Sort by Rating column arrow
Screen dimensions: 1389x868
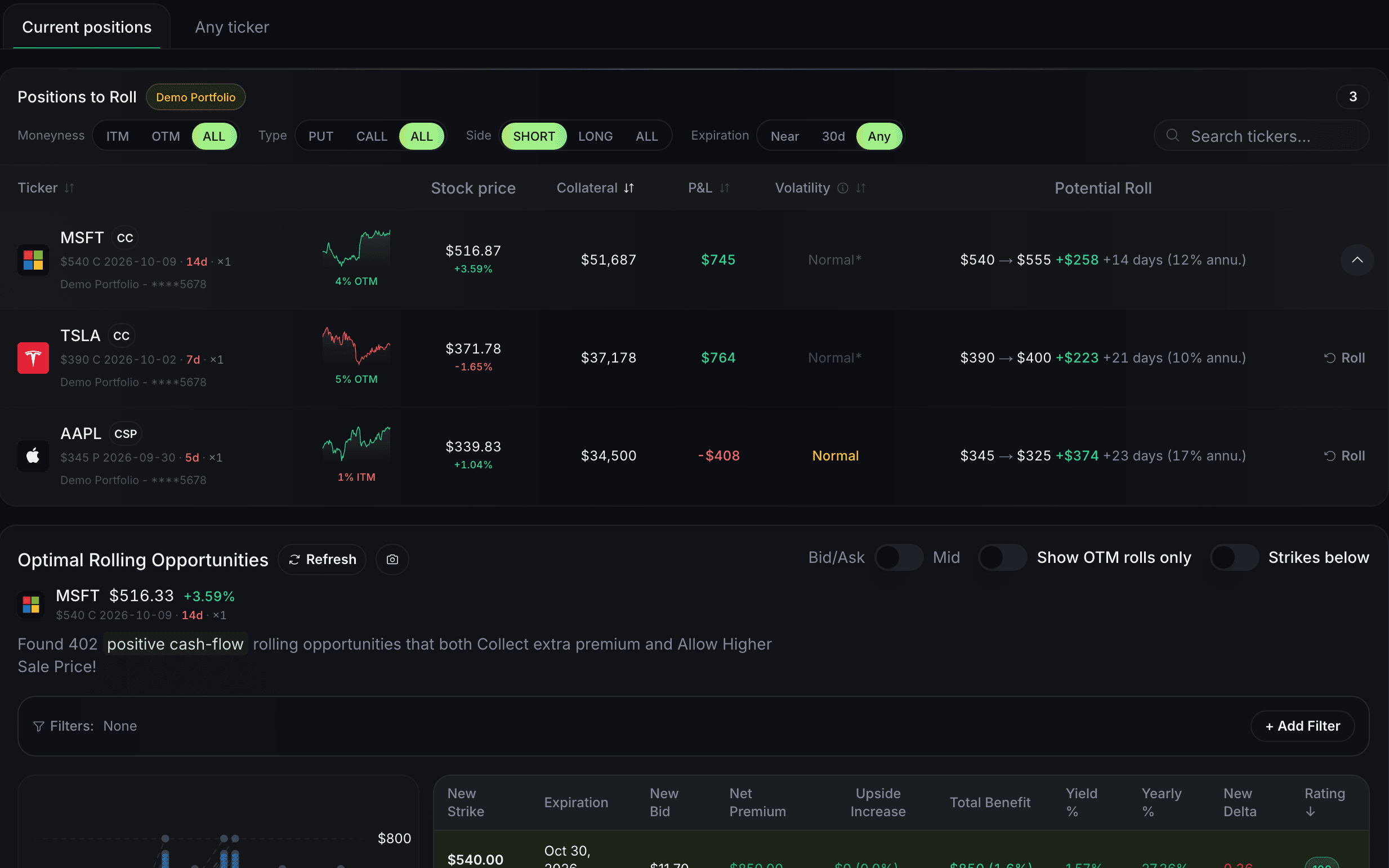point(1310,812)
